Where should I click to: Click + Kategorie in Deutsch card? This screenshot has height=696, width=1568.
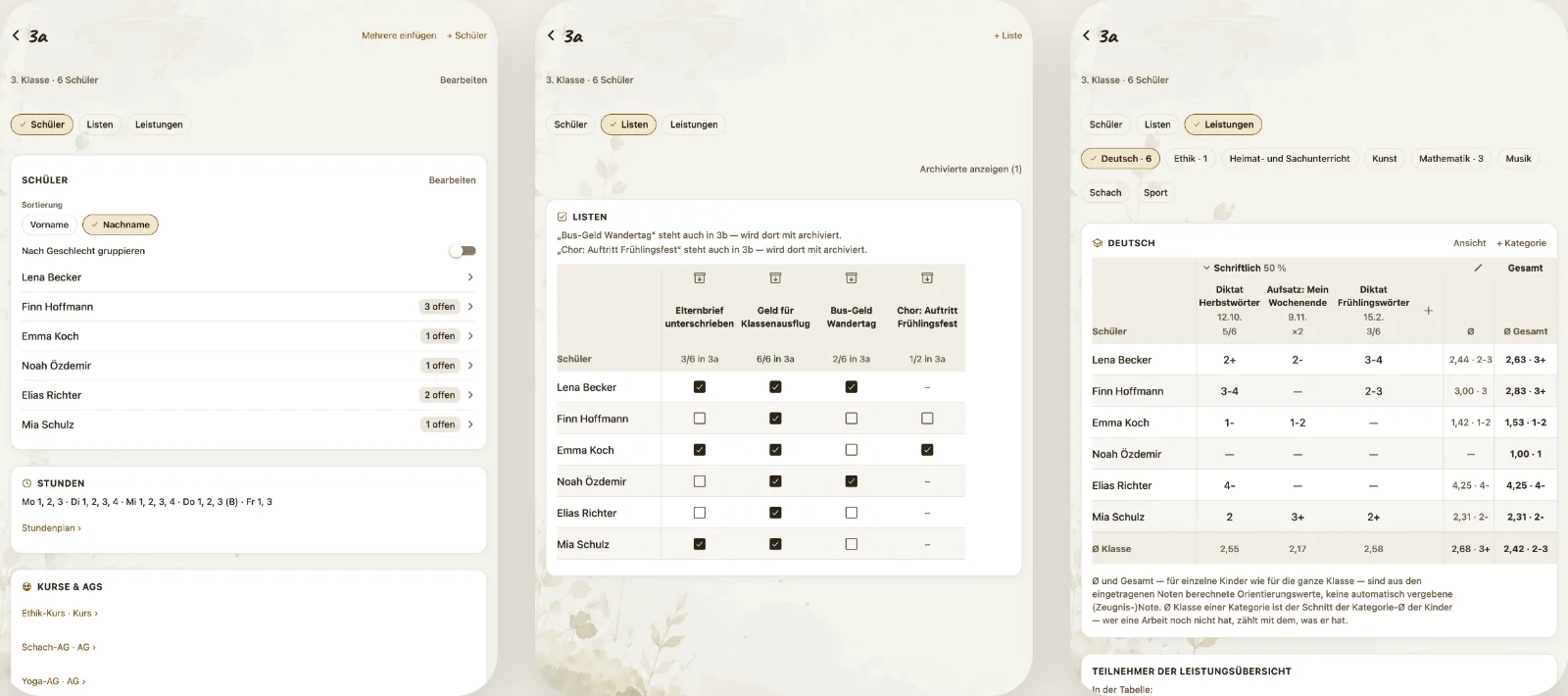[x=1521, y=243]
